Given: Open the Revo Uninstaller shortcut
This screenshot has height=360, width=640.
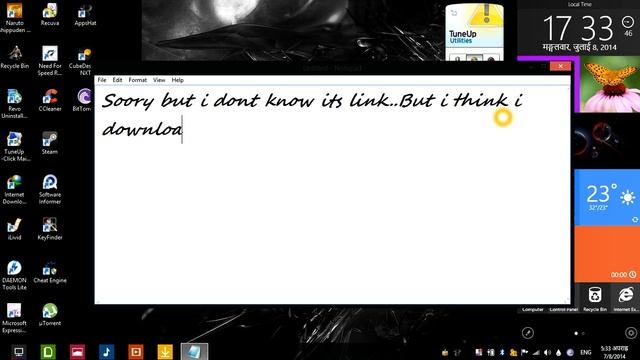Looking at the screenshot, I should [x=14, y=104].
